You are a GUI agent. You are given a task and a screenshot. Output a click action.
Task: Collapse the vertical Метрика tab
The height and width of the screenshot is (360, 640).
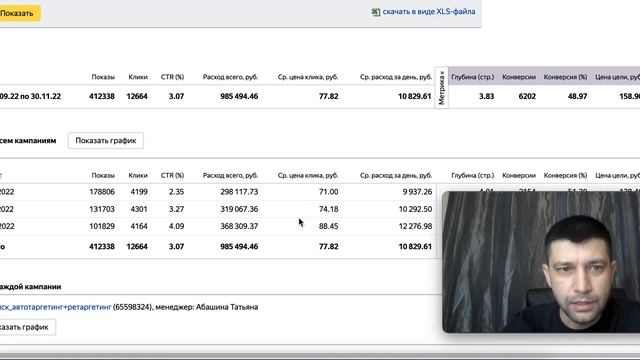pos(441,88)
